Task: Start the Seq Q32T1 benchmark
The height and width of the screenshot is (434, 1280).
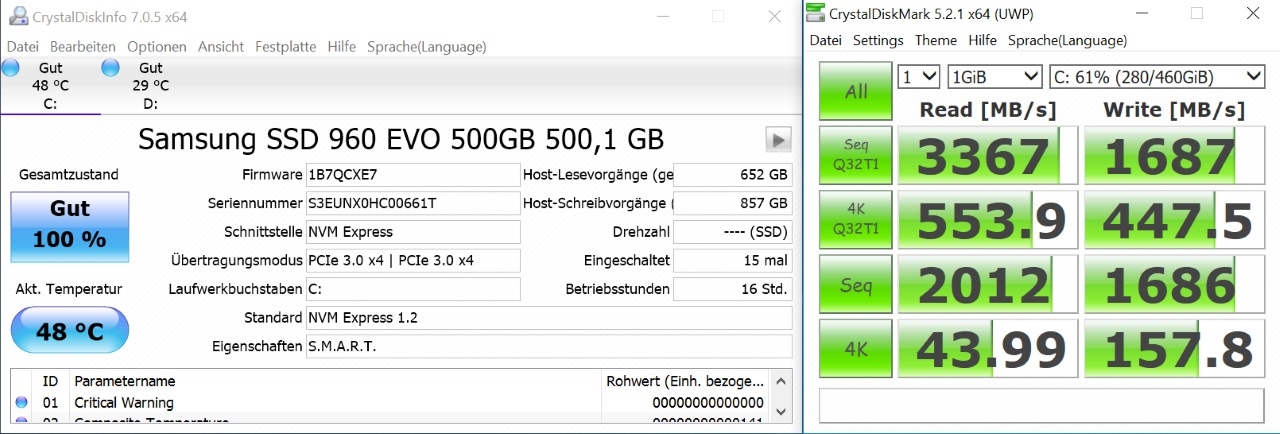Action: point(856,157)
